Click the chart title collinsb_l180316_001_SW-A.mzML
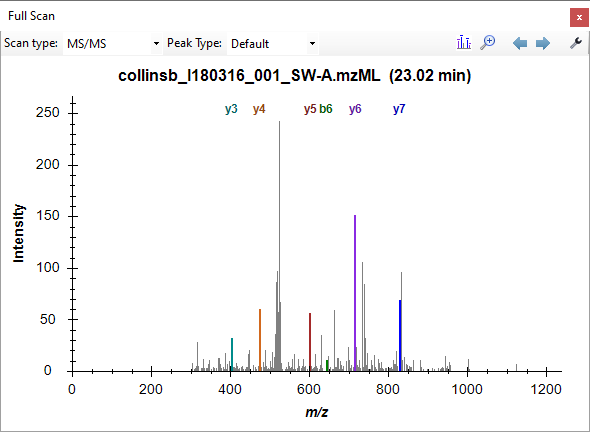 [249, 76]
